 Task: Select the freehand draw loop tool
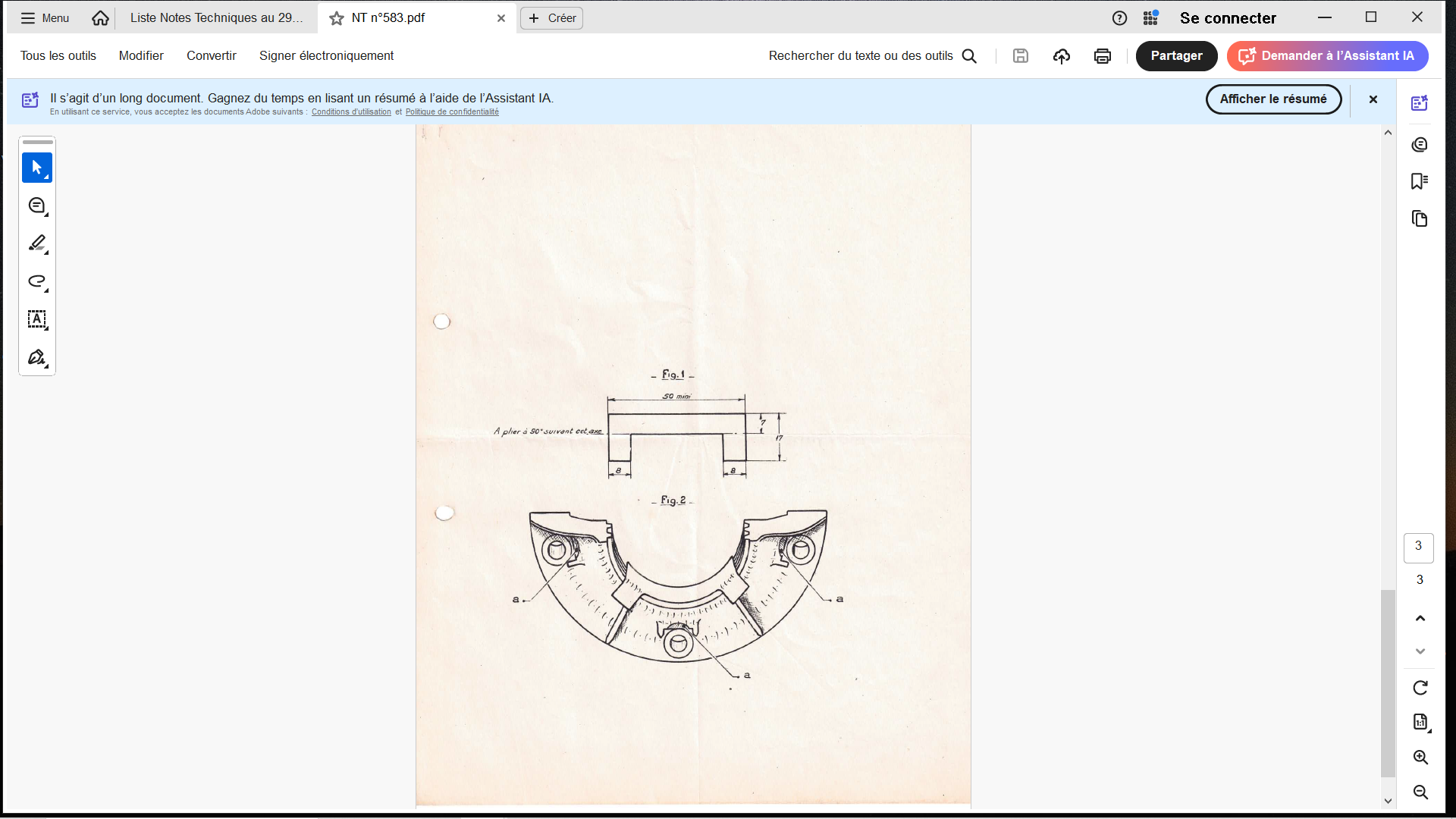36,281
